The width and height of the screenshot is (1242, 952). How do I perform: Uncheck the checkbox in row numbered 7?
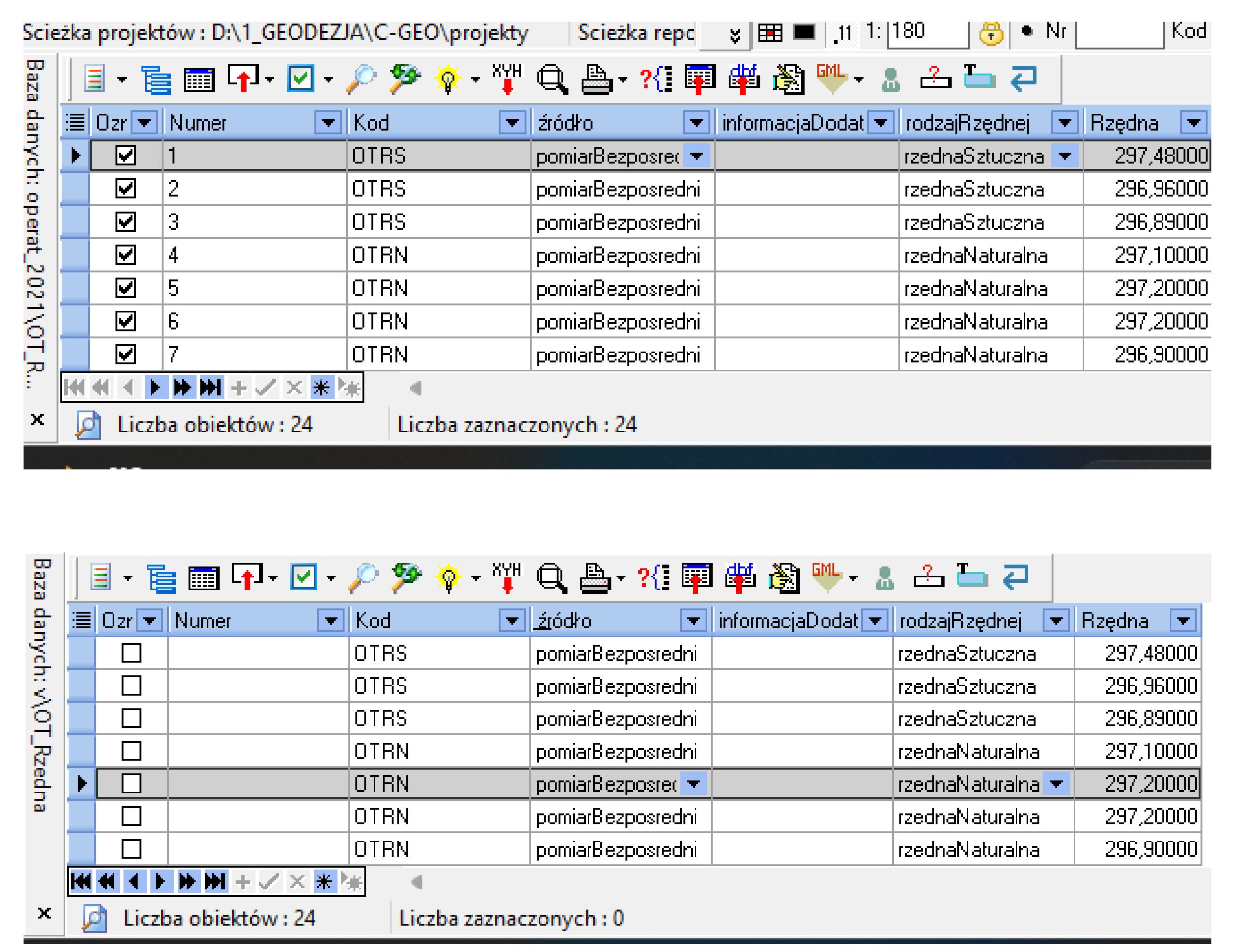[125, 354]
